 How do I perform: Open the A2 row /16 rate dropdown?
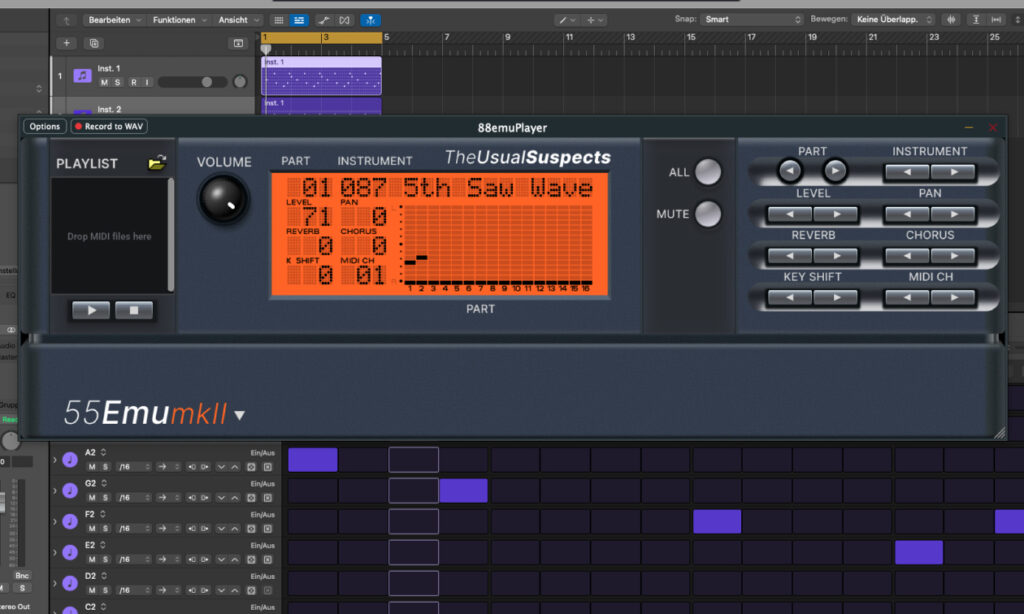pos(134,466)
